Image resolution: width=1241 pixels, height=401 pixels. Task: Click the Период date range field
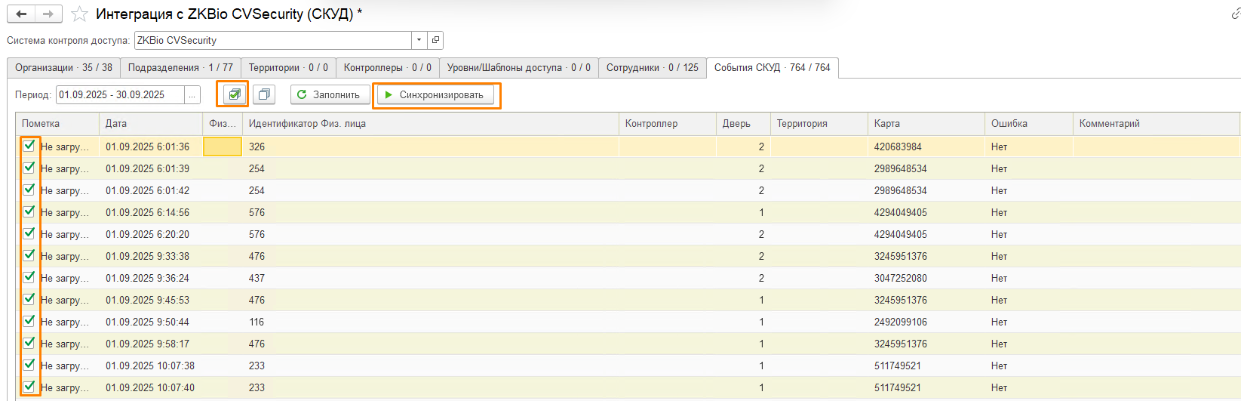[118, 94]
